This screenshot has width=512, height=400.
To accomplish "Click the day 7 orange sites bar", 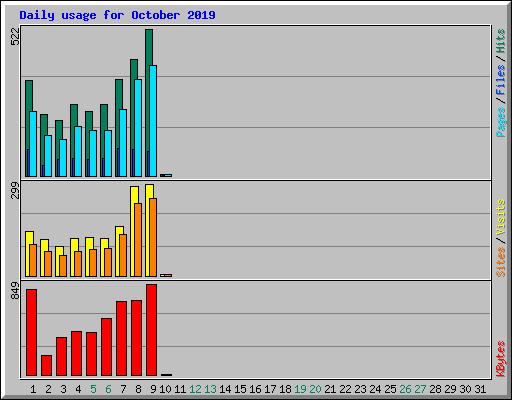I will tap(123, 255).
